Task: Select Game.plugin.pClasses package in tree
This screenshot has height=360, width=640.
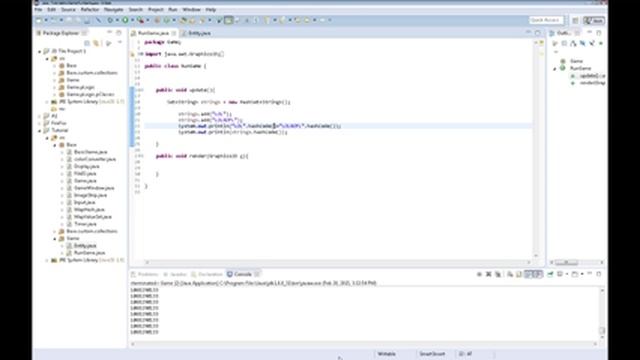Action: click(90, 94)
